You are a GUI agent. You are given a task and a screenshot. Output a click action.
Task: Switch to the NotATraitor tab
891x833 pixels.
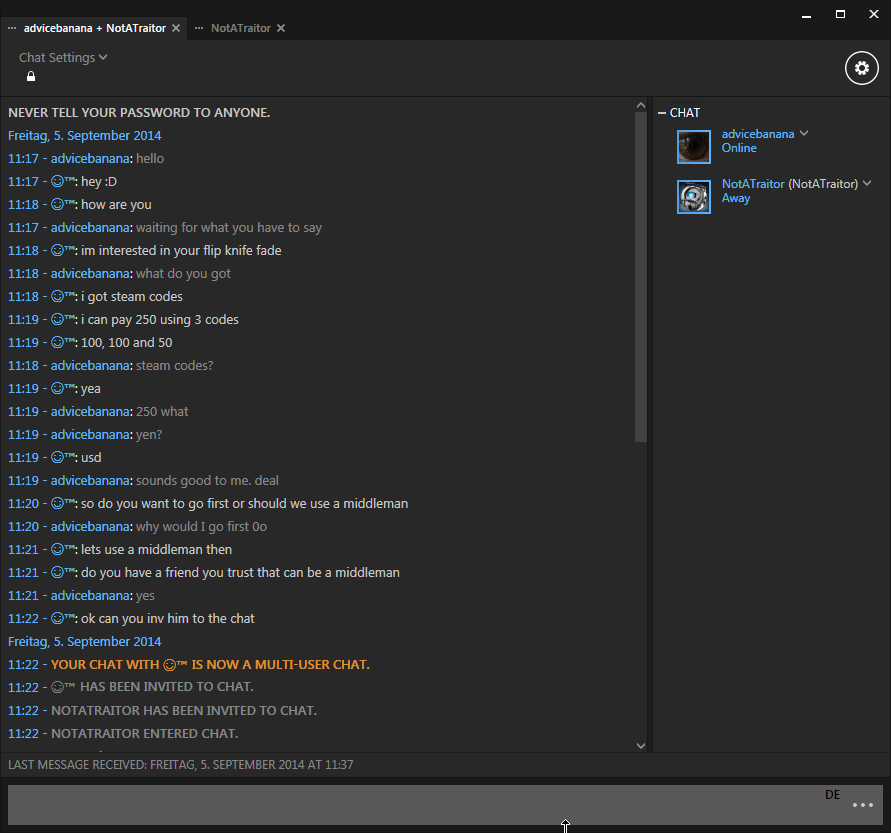point(240,28)
